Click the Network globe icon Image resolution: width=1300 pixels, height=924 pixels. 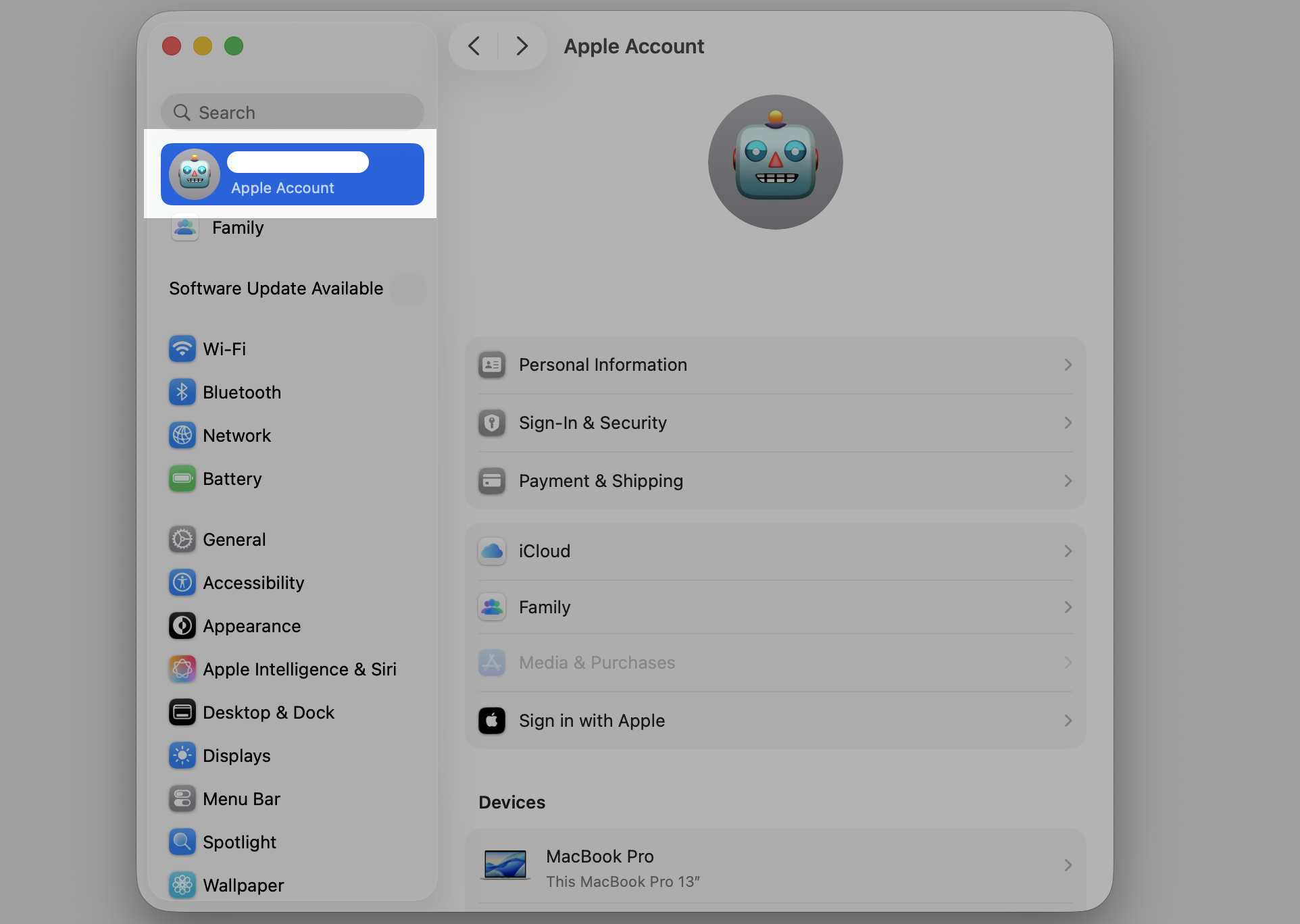[182, 436]
